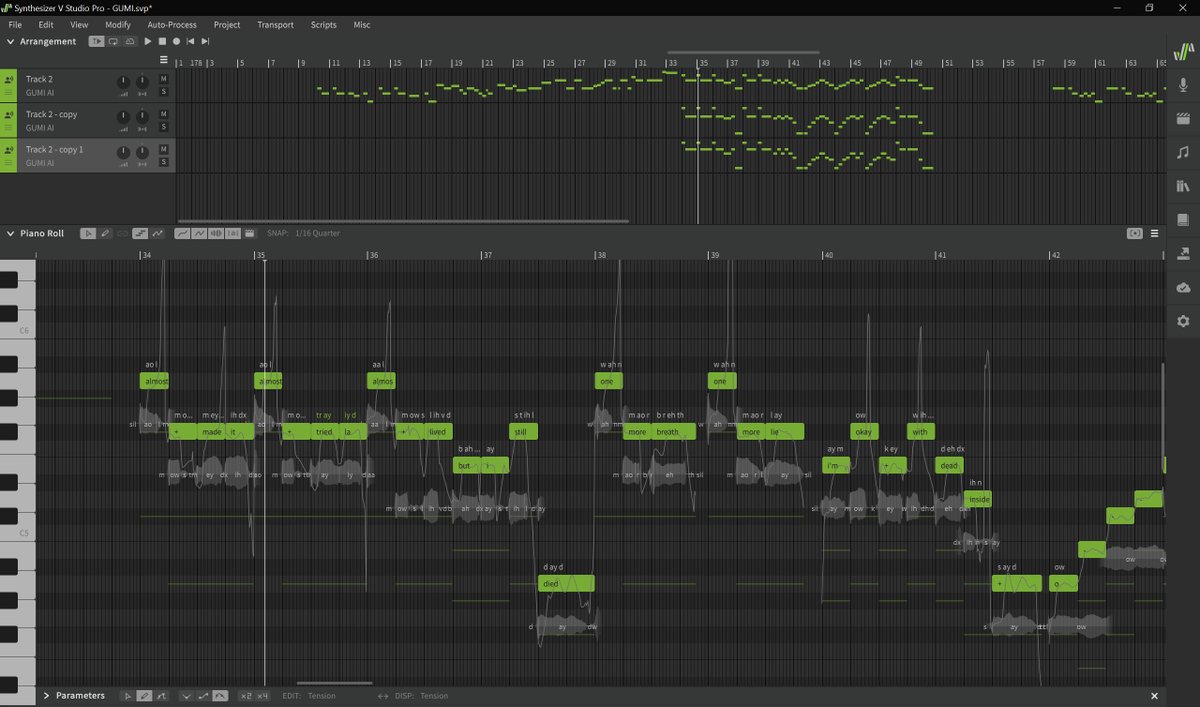Select the line draw tool in Parameters toolbar
This screenshot has height=707, width=1200.
(x=161, y=696)
